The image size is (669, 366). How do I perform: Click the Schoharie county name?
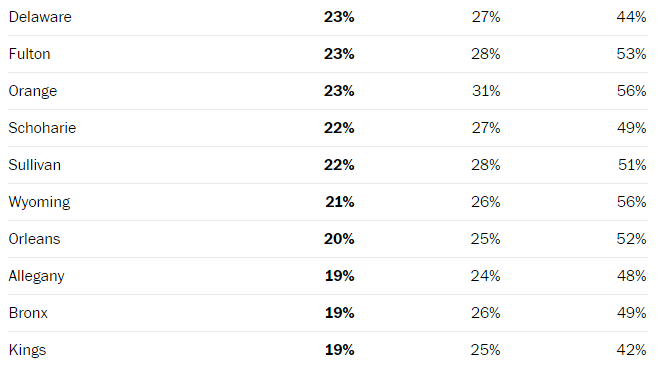(x=42, y=128)
